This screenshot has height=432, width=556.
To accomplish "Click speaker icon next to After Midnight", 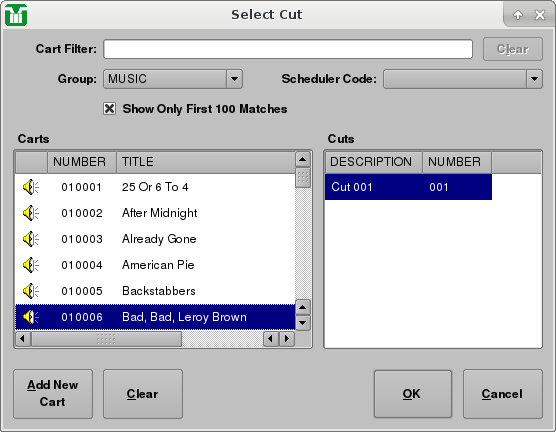I will point(31,213).
